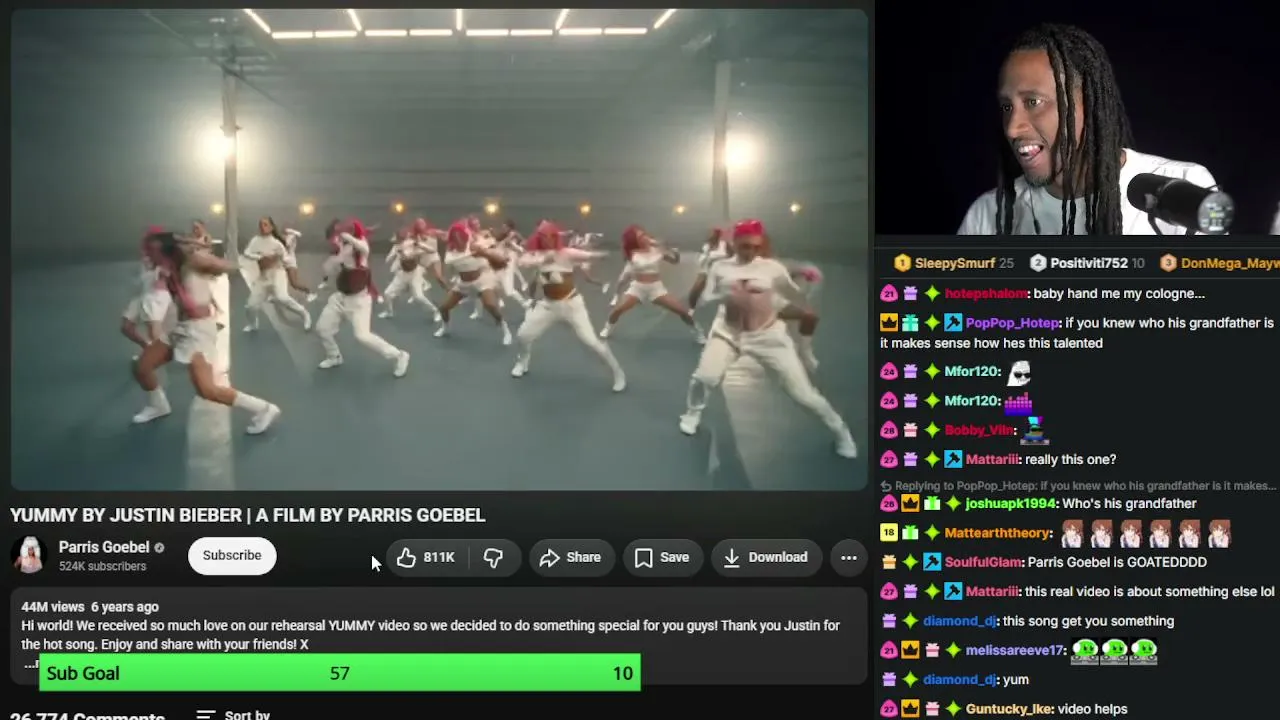The width and height of the screenshot is (1280, 720).
Task: Click the teal gift badge beside PopPop_Hotep
Action: 910,323
